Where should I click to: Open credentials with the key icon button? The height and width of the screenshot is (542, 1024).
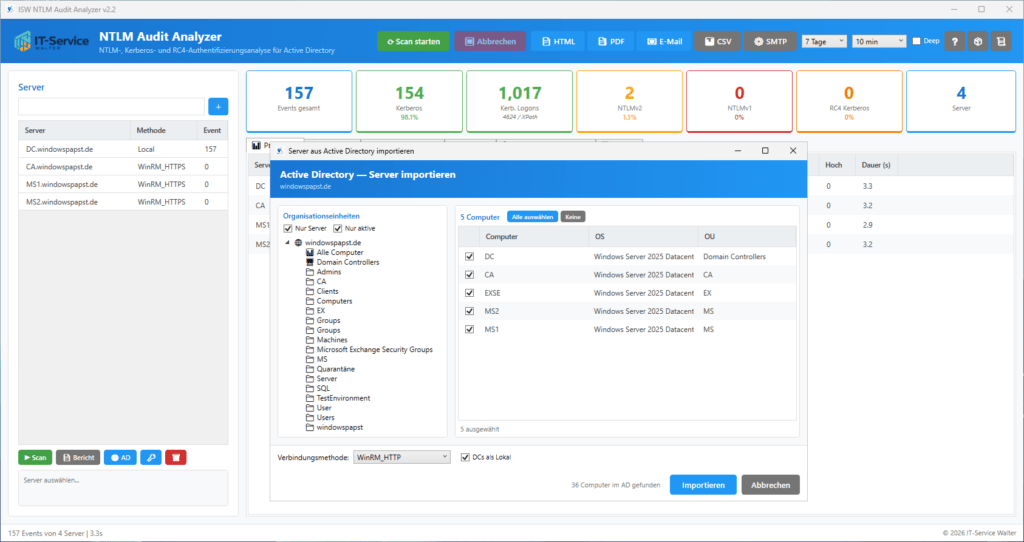(x=151, y=457)
